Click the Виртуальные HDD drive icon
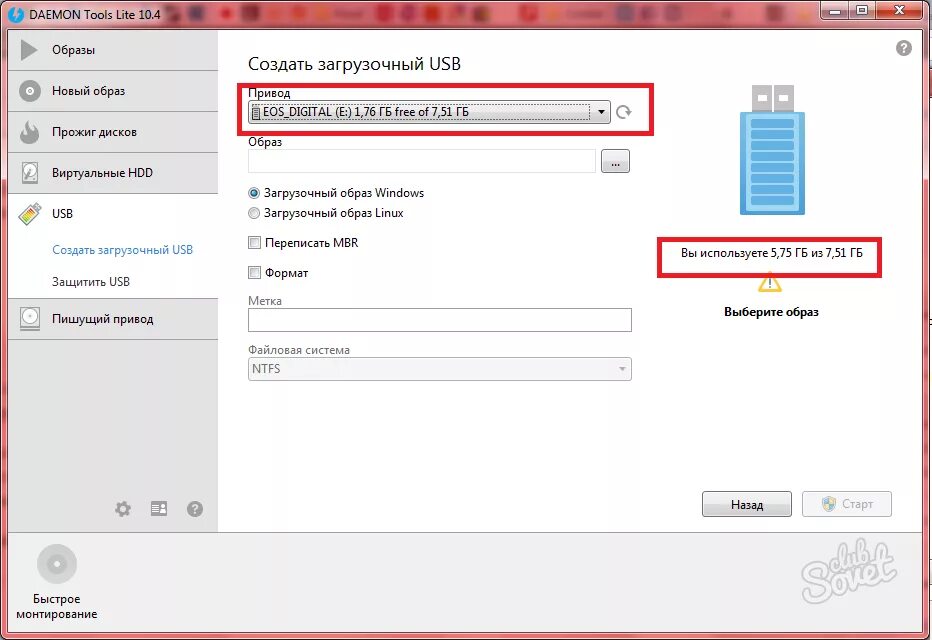 (30, 173)
